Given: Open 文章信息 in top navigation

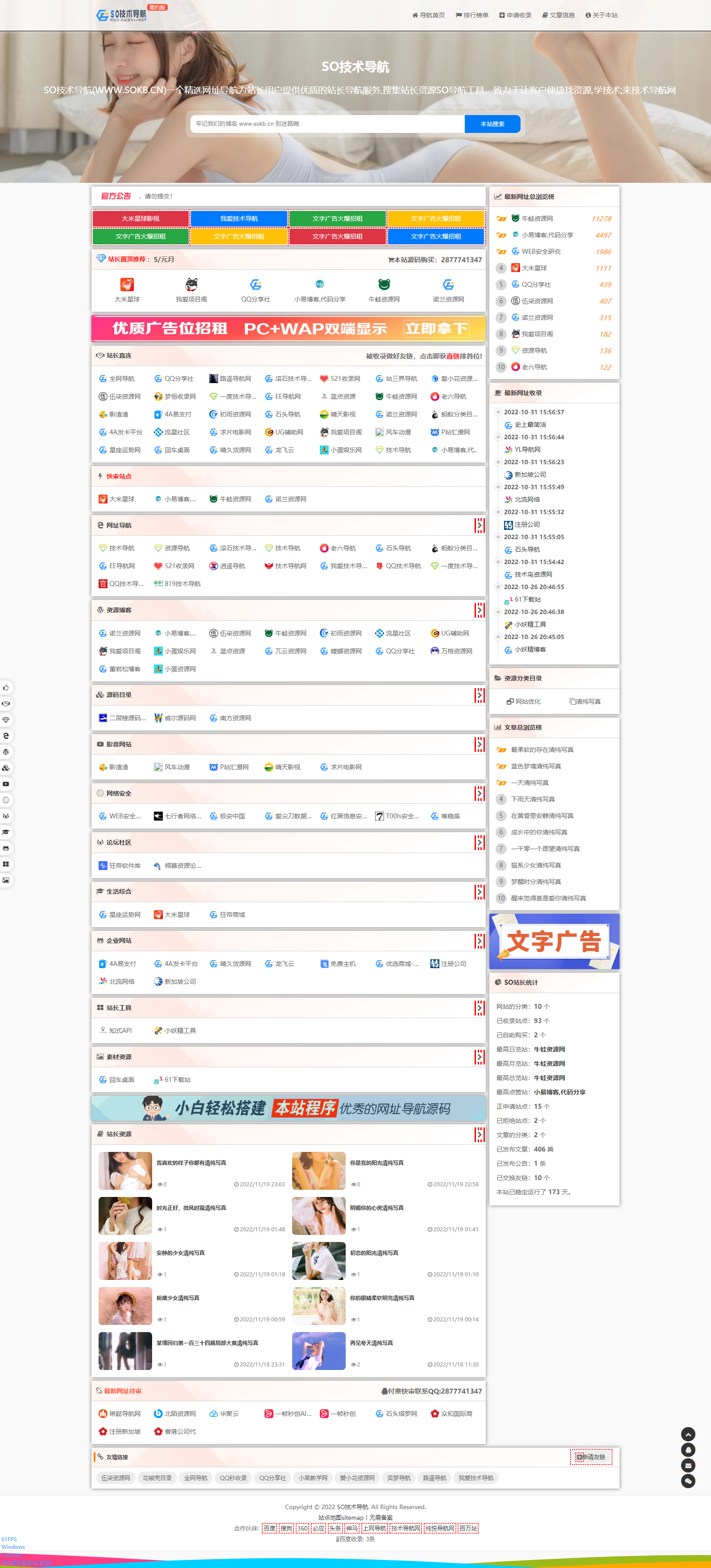Looking at the screenshot, I should [558, 15].
